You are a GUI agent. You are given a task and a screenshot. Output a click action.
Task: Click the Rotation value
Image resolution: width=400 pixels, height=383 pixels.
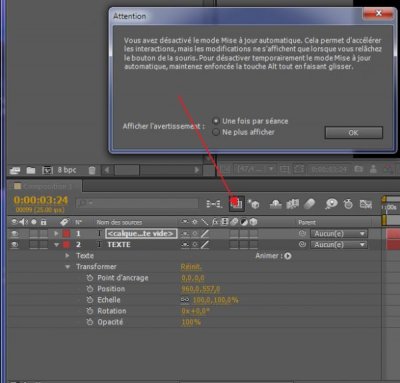[195, 311]
